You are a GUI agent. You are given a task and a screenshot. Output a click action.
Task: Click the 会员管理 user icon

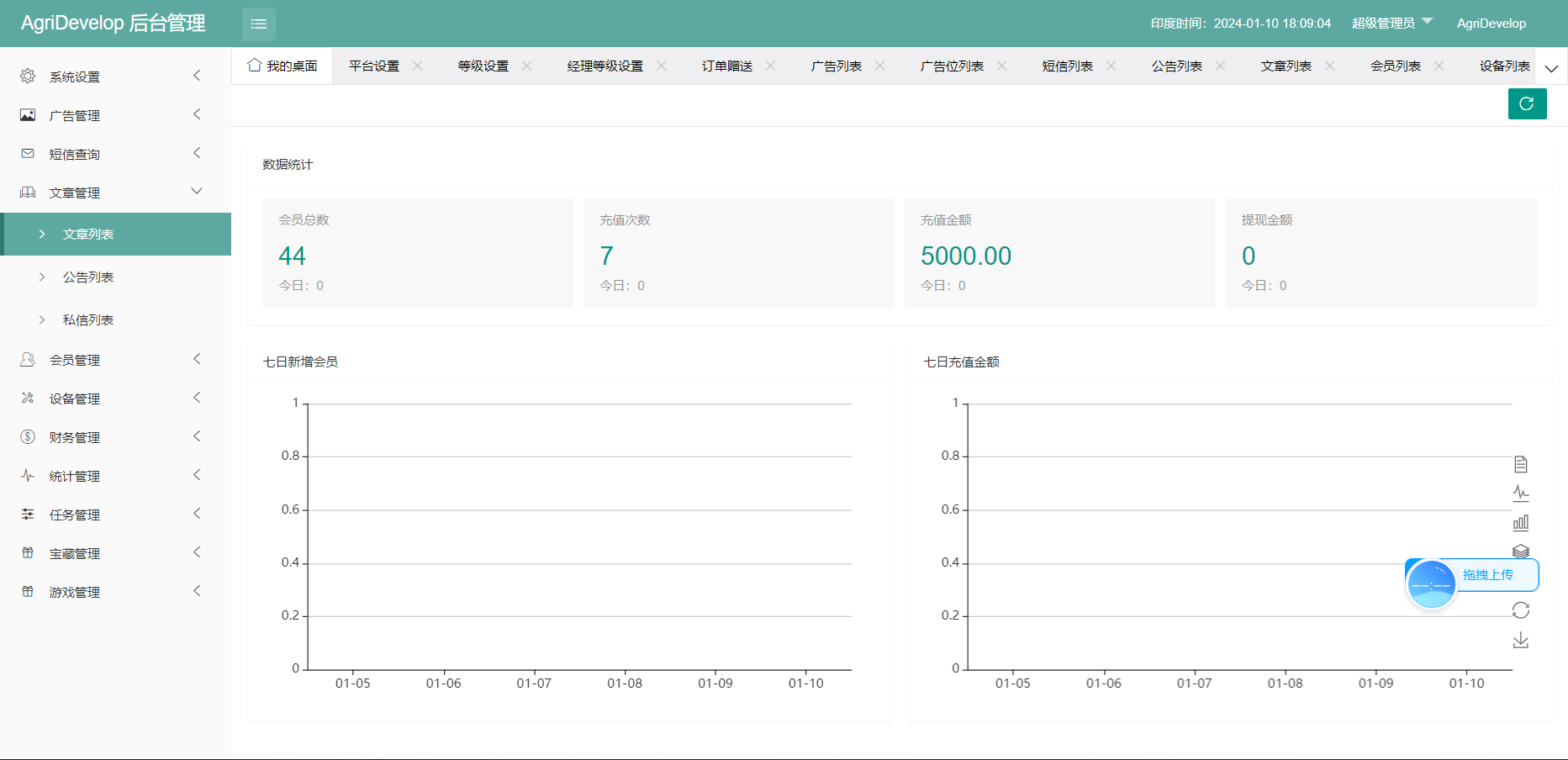pyautogui.click(x=28, y=360)
